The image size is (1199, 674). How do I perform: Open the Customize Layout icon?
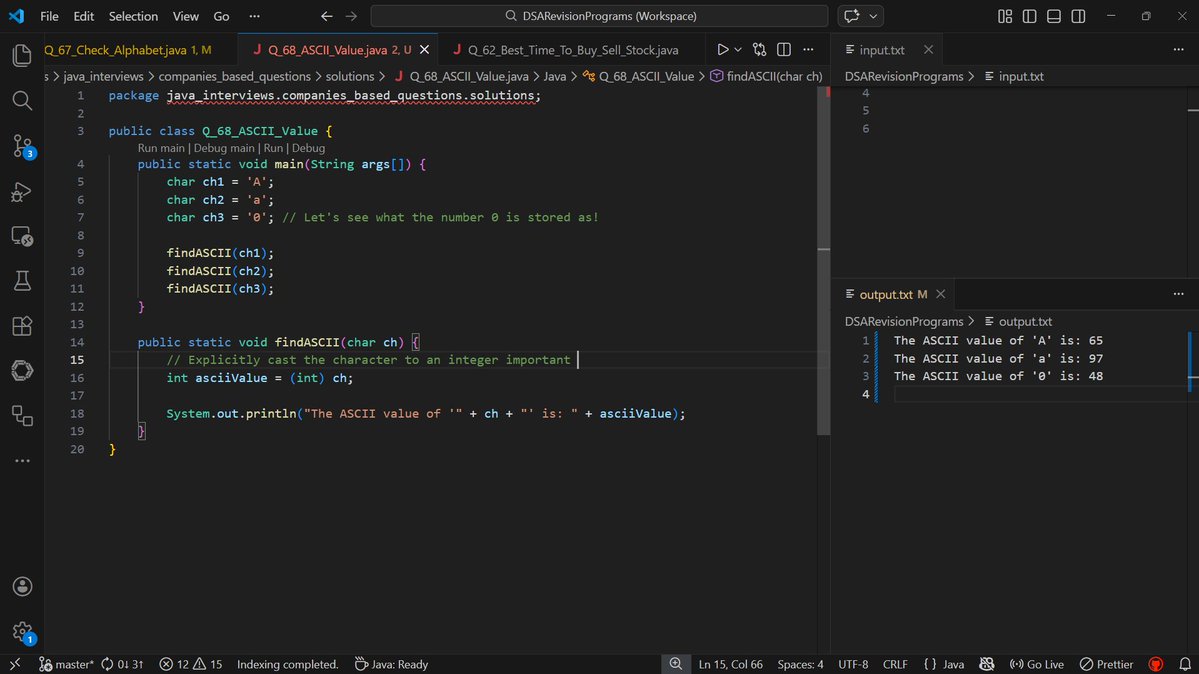1005,16
